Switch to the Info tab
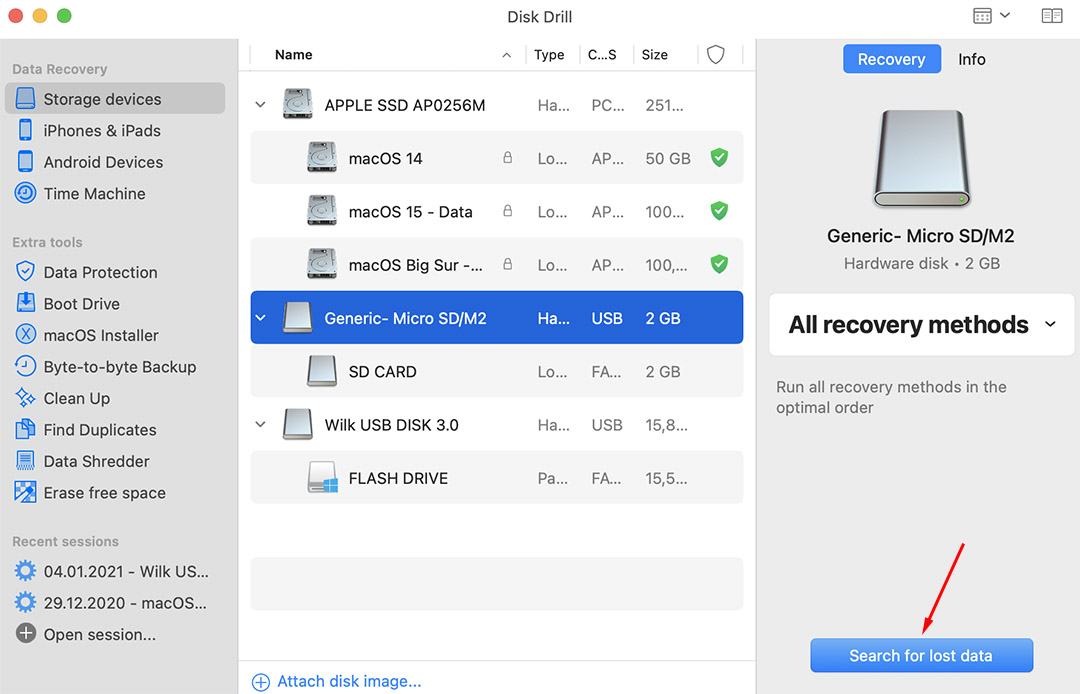This screenshot has height=694, width=1080. (x=971, y=59)
